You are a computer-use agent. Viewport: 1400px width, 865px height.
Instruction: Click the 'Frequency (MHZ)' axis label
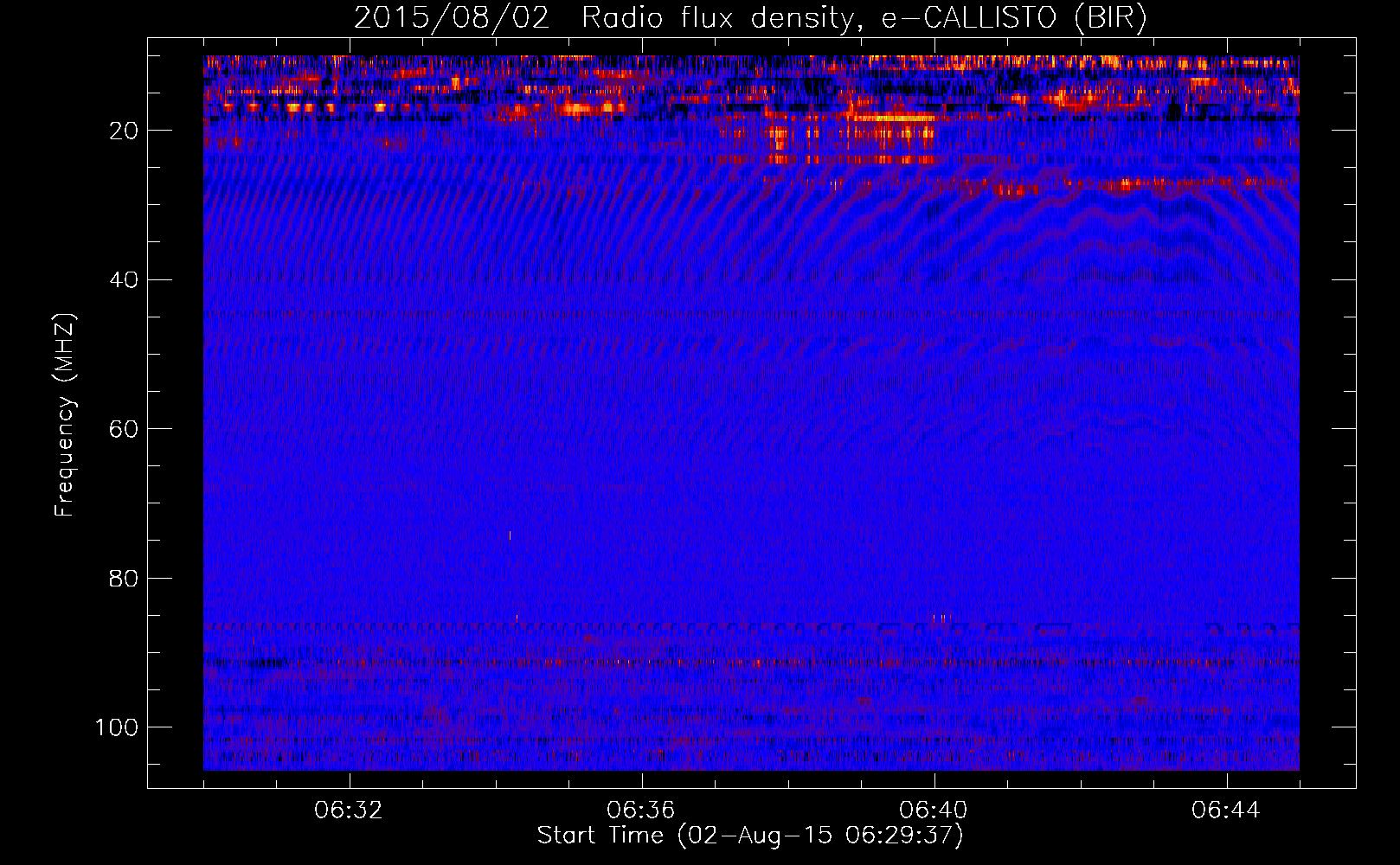click(66, 415)
